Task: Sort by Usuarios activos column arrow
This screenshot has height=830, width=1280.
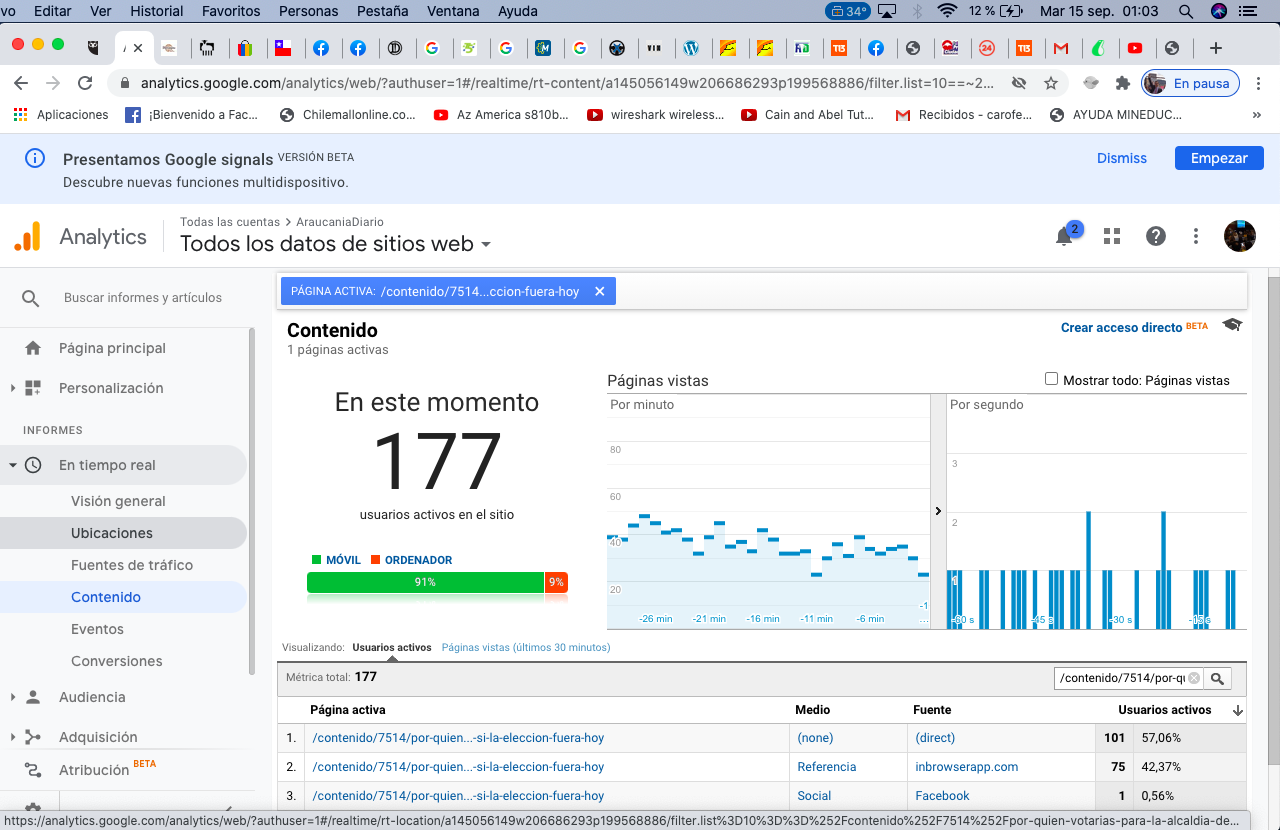Action: pos(1238,710)
